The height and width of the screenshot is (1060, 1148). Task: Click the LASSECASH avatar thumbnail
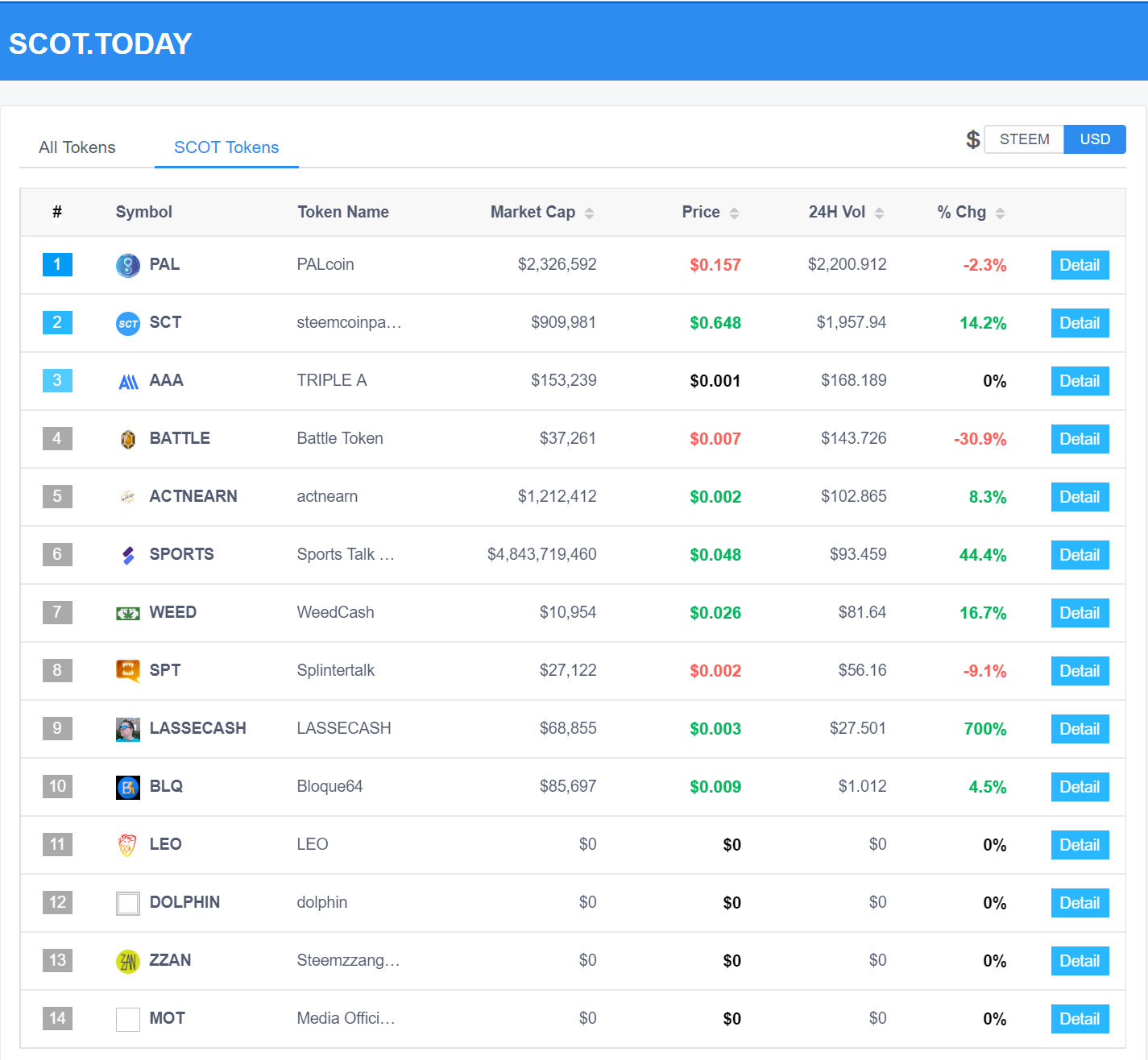tap(128, 729)
